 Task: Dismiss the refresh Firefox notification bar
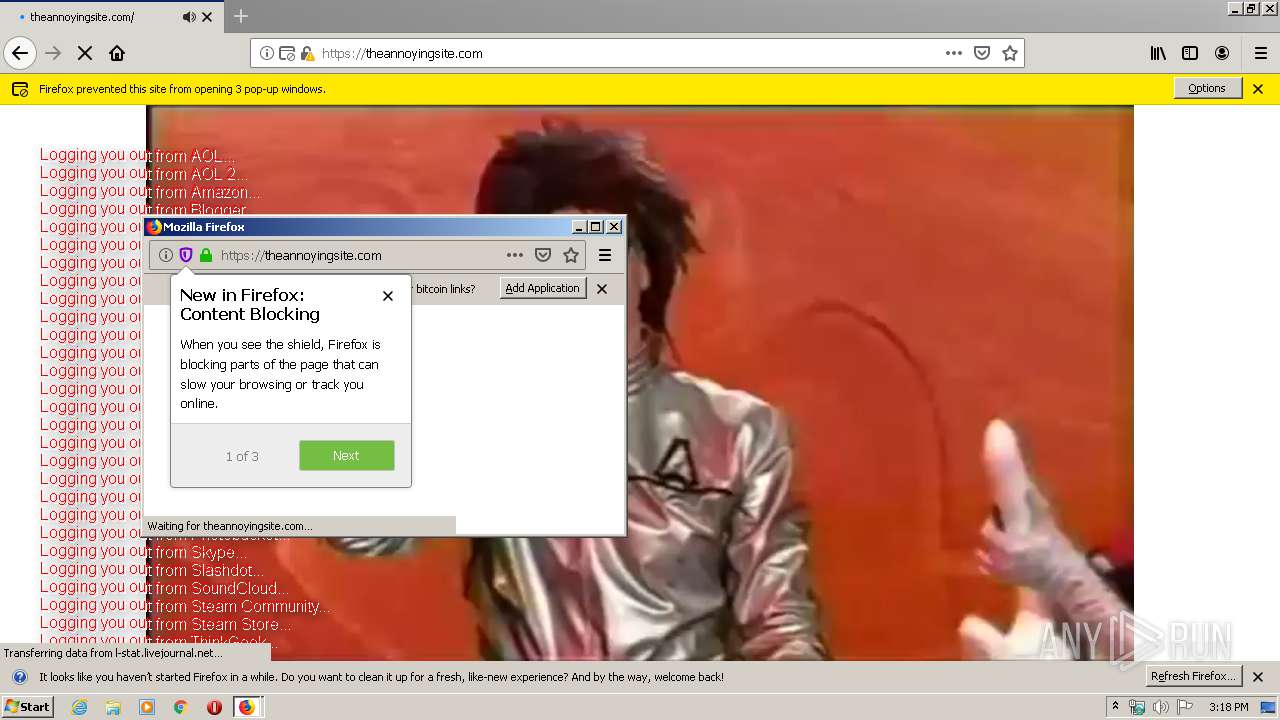[1258, 677]
